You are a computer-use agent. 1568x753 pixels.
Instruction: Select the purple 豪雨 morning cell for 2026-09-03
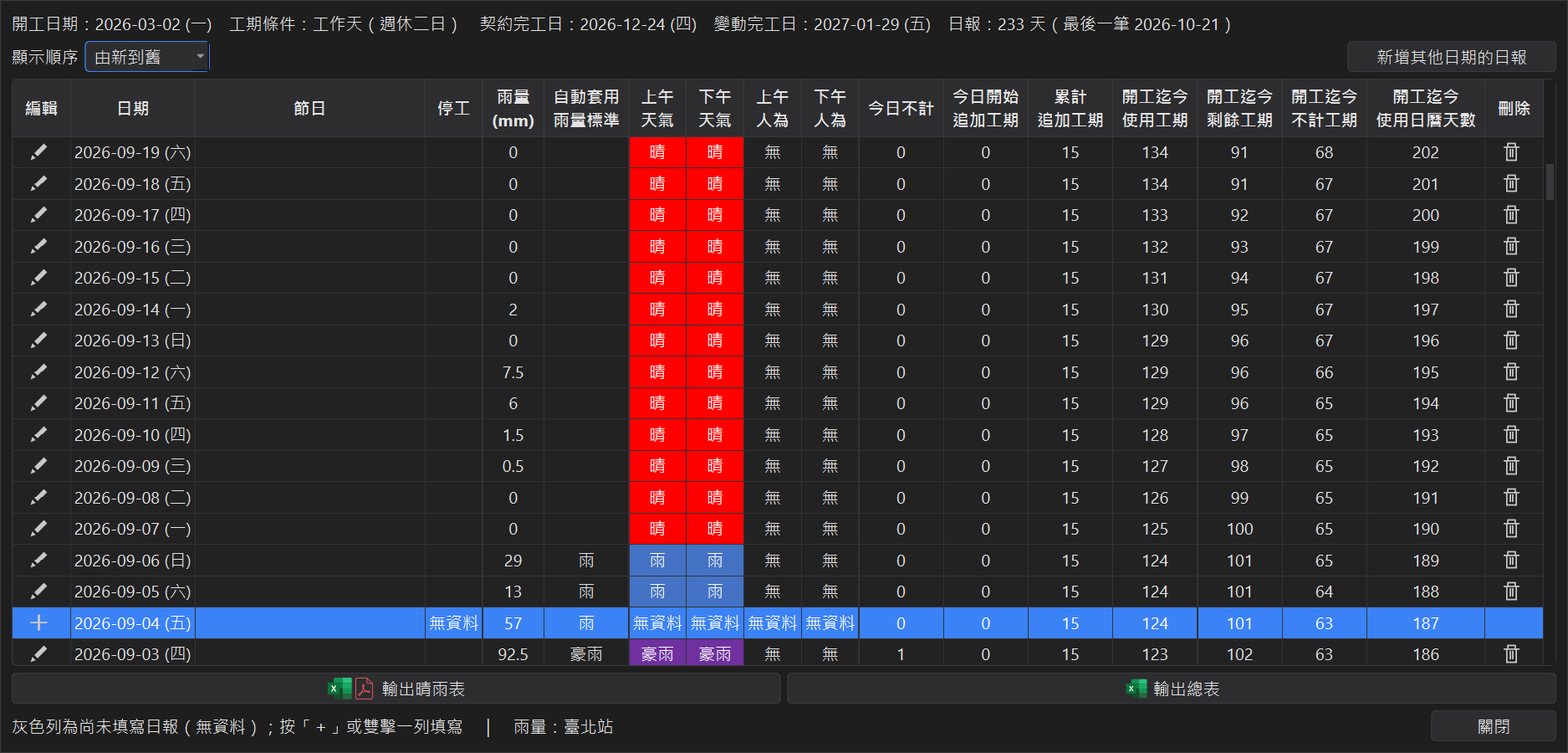pos(657,653)
